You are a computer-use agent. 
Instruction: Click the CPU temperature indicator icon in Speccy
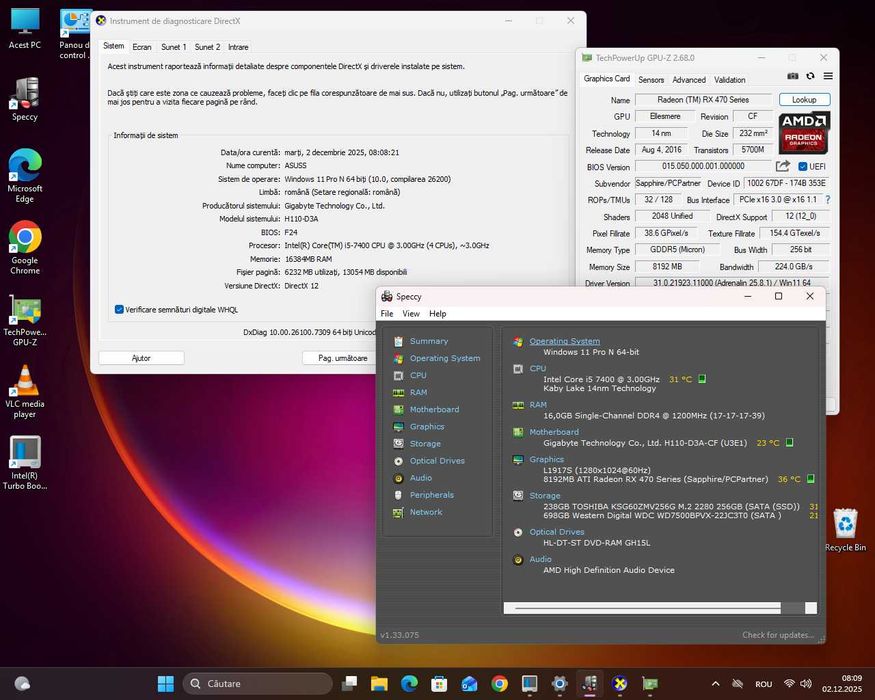coord(702,379)
